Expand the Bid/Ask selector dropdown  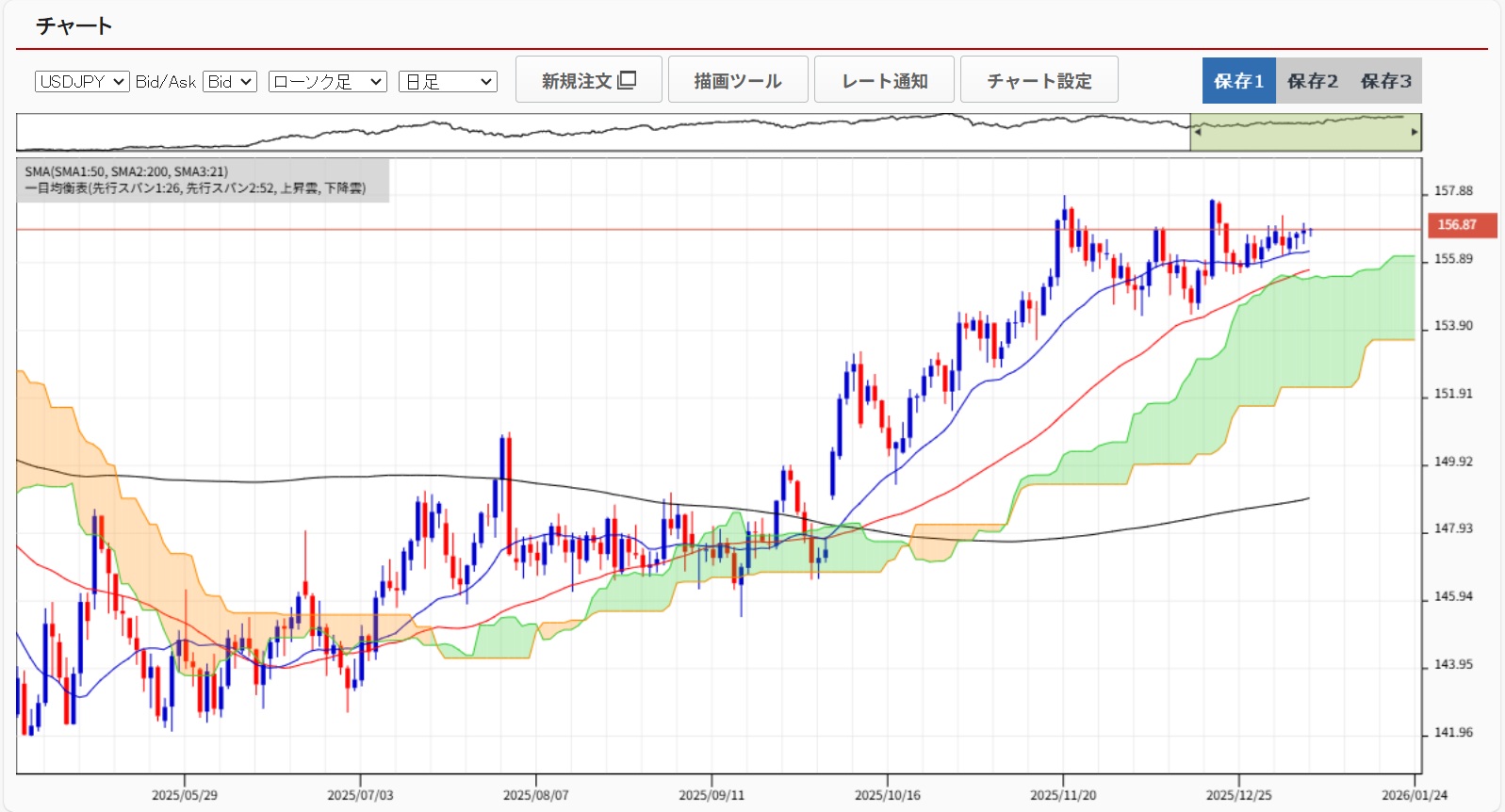pos(230,82)
